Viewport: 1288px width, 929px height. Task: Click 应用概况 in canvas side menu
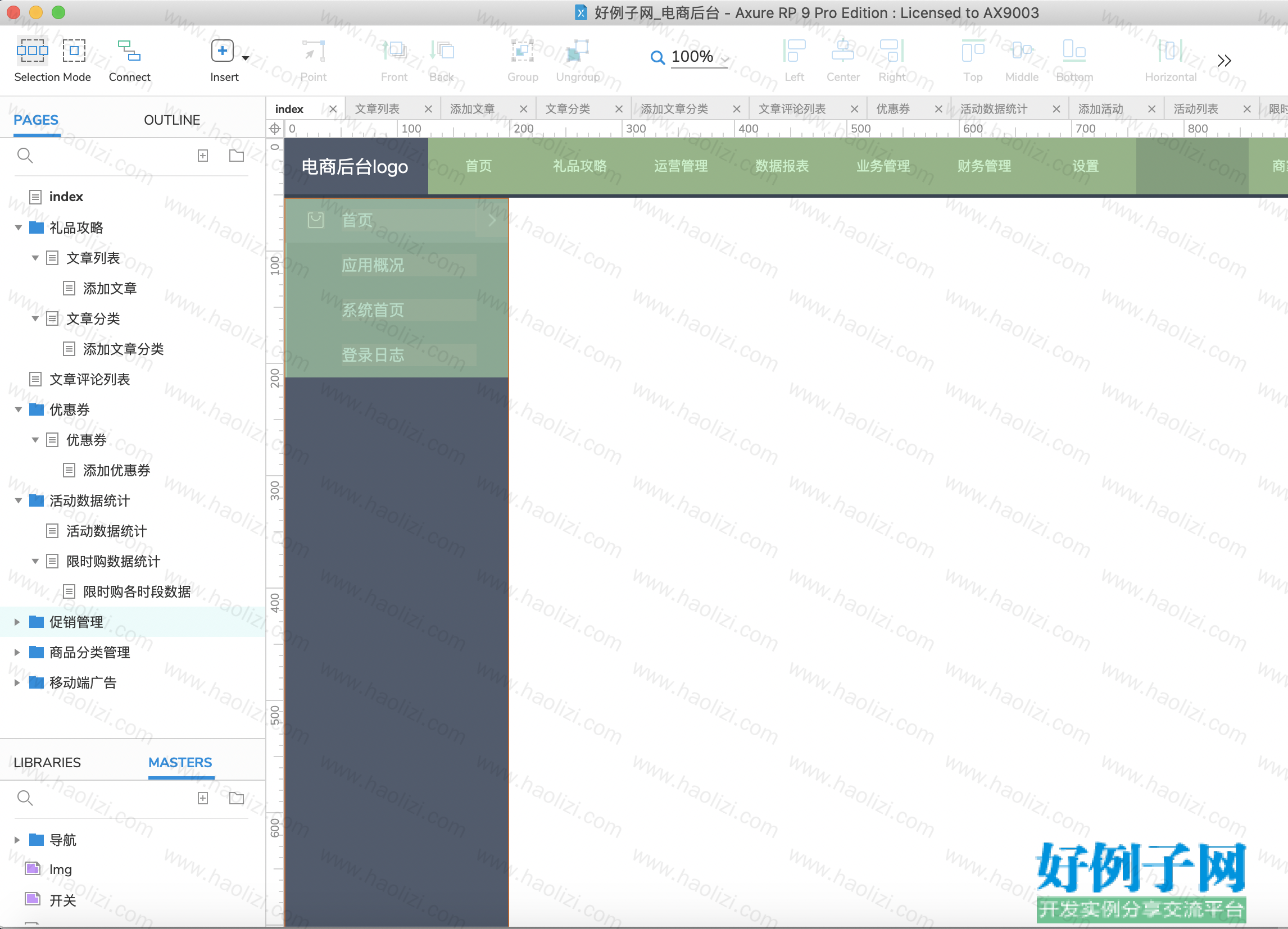pyautogui.click(x=373, y=265)
